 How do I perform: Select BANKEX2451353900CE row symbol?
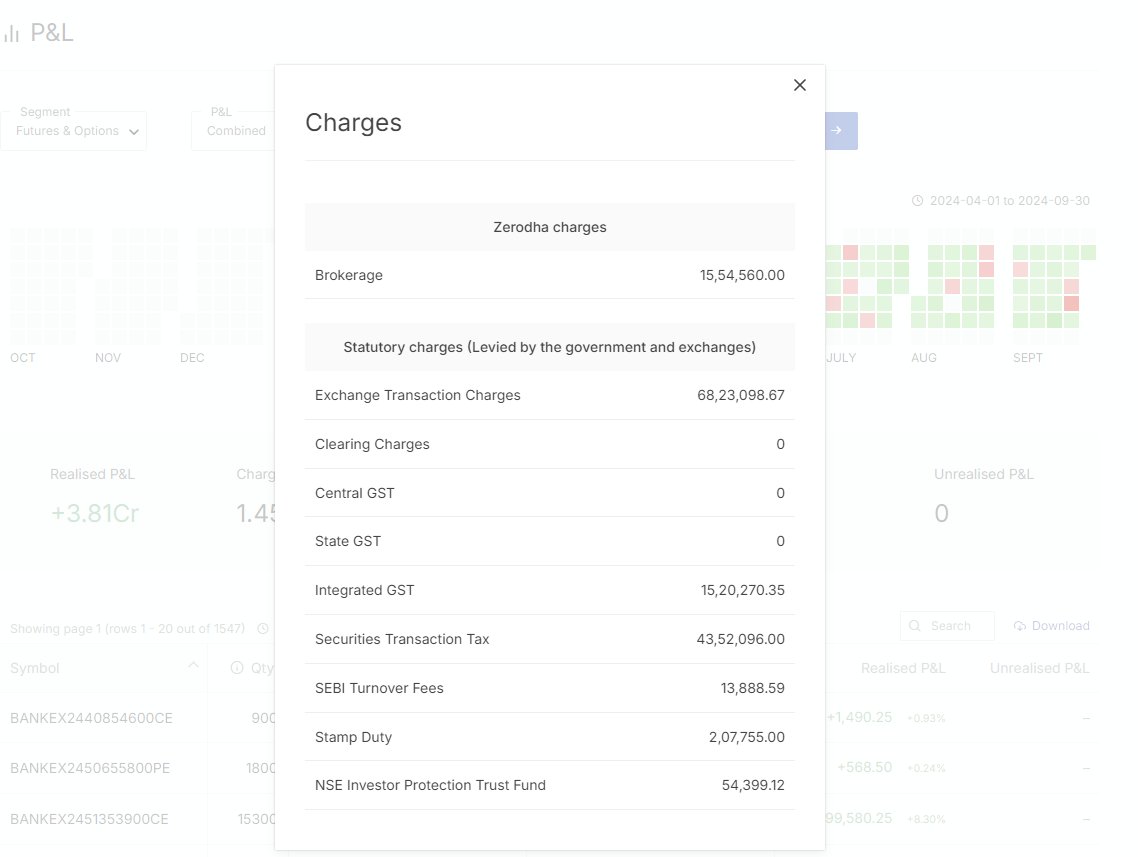89,819
